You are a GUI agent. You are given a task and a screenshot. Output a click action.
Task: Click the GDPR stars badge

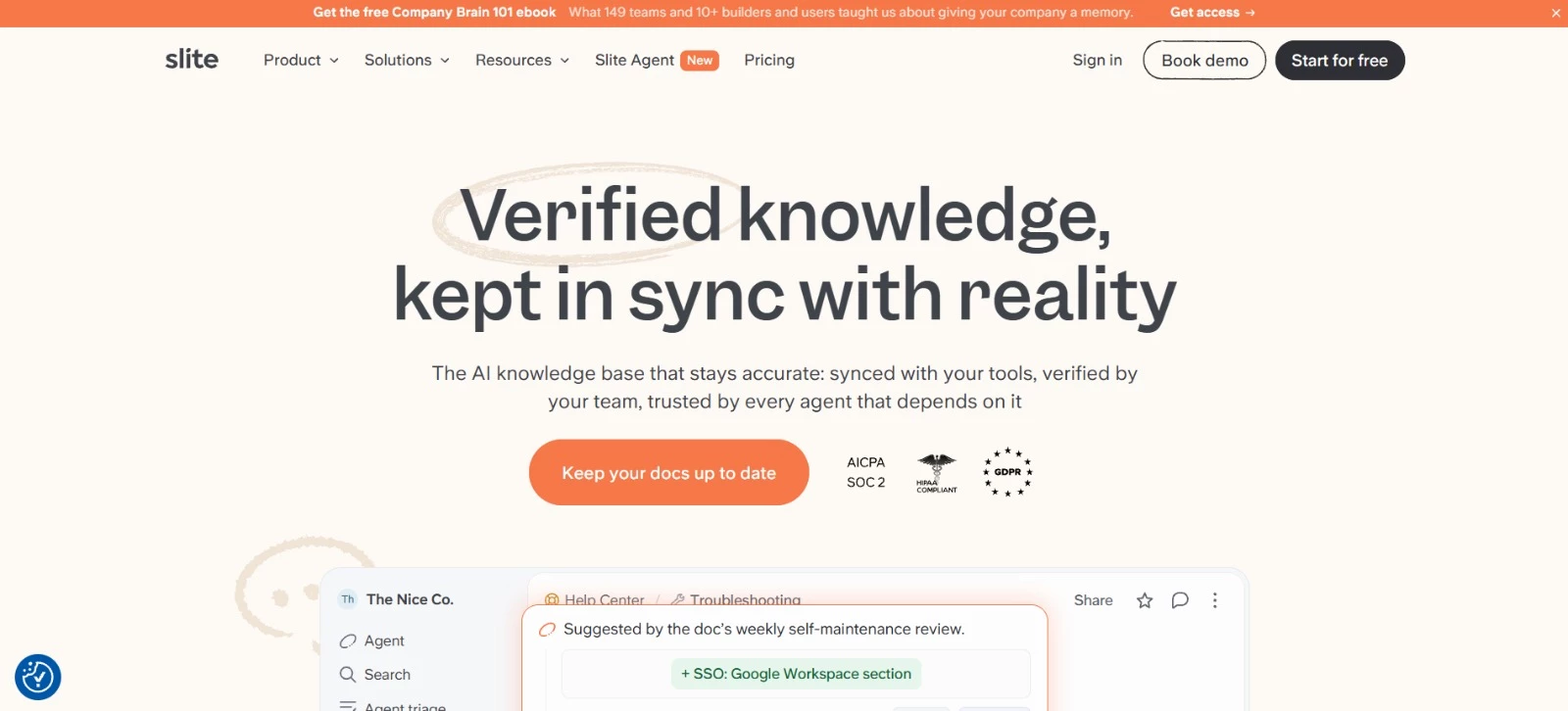click(x=1007, y=472)
